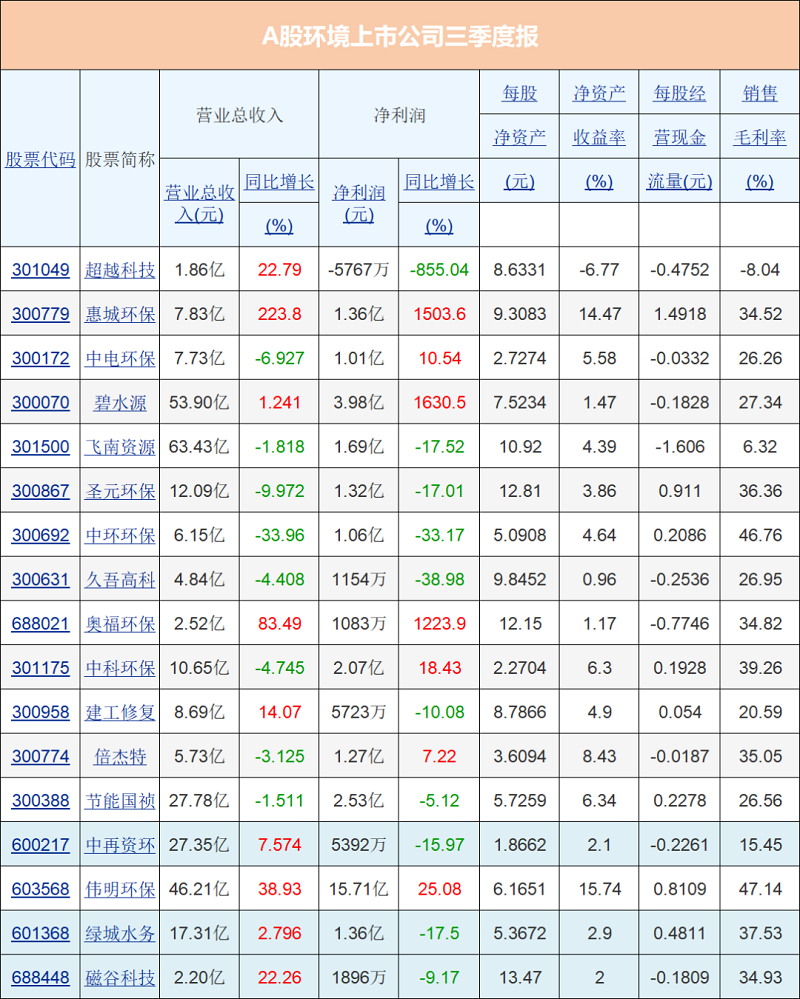Open stock code 688448 link

(40, 977)
